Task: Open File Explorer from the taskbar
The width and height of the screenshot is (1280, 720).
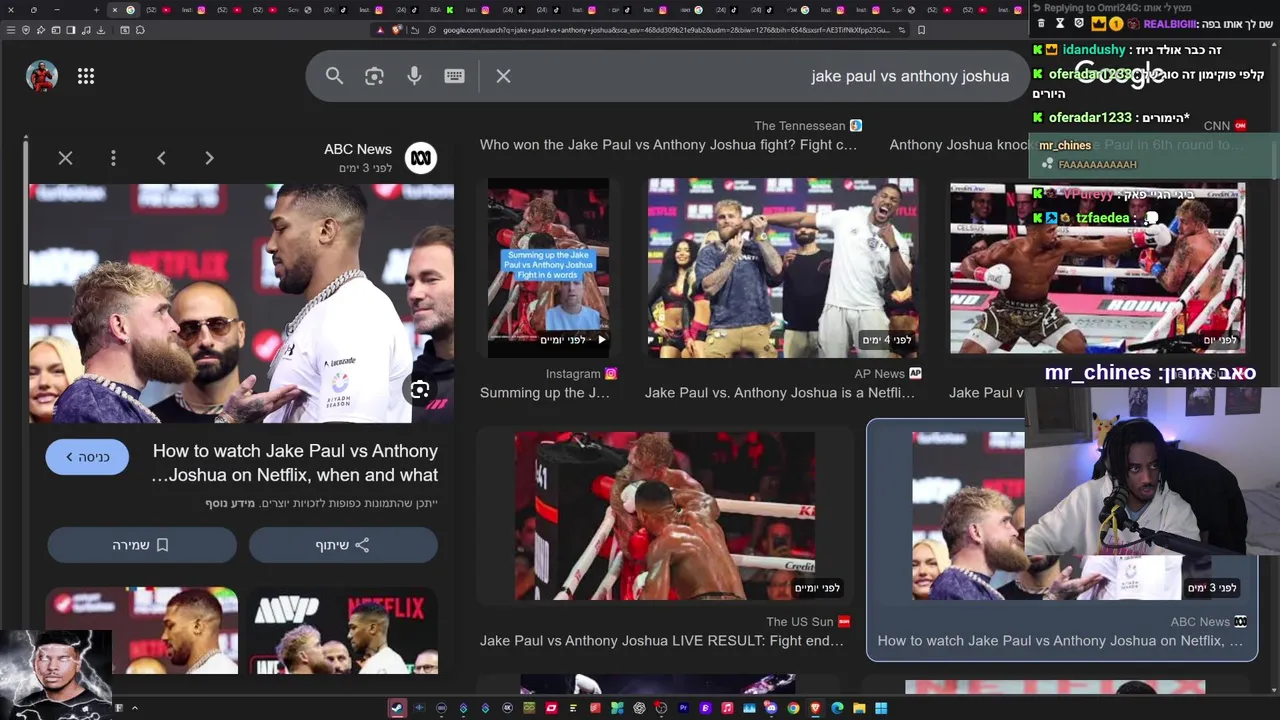Action: [859, 708]
